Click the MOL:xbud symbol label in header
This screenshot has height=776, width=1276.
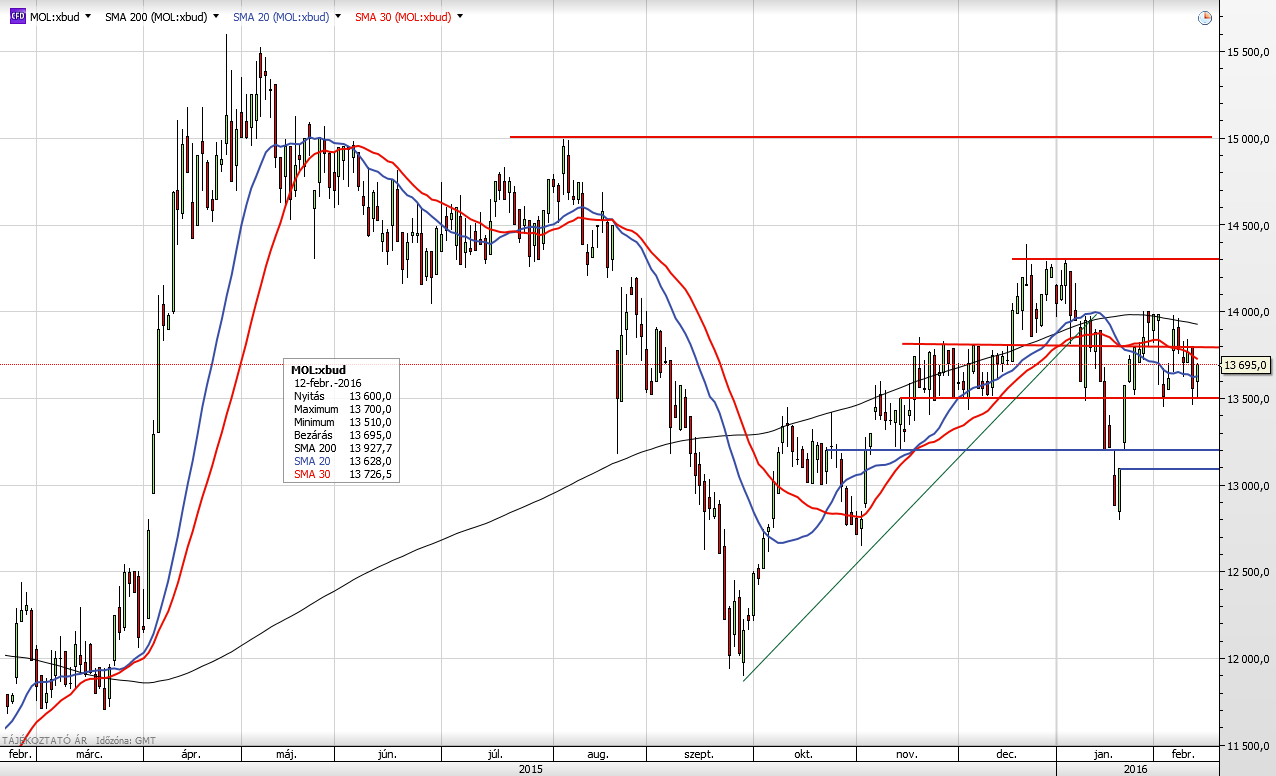pyautogui.click(x=56, y=17)
